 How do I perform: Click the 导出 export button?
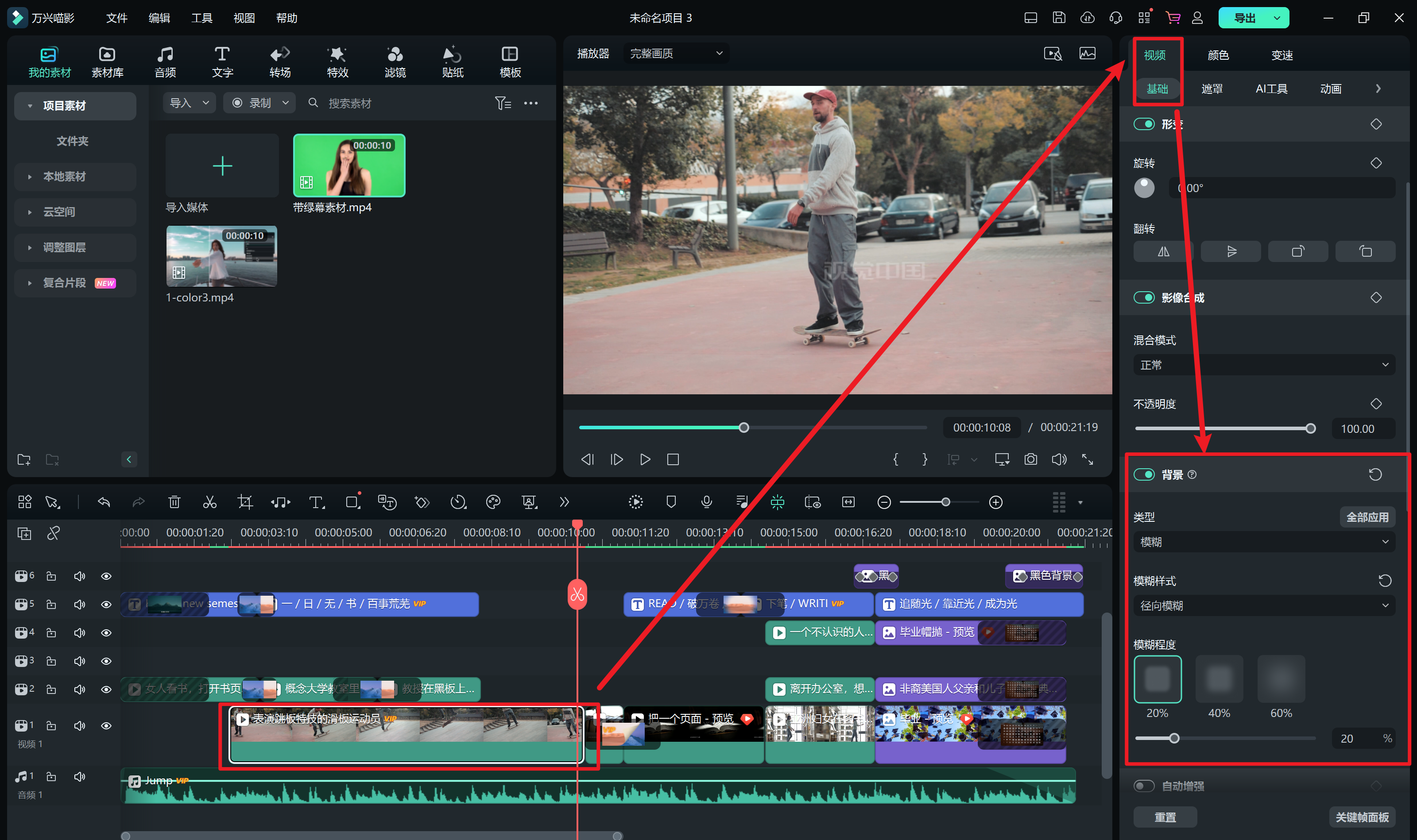click(1244, 18)
